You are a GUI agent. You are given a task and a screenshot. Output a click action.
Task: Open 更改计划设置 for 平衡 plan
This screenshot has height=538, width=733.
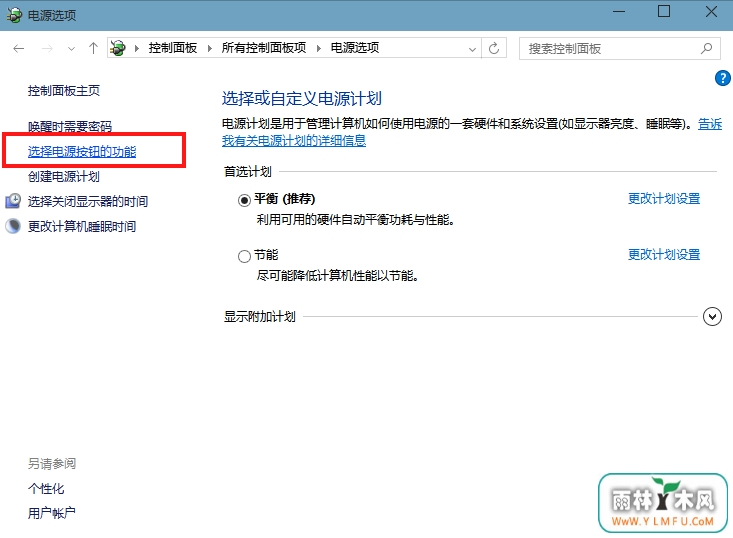(664, 199)
